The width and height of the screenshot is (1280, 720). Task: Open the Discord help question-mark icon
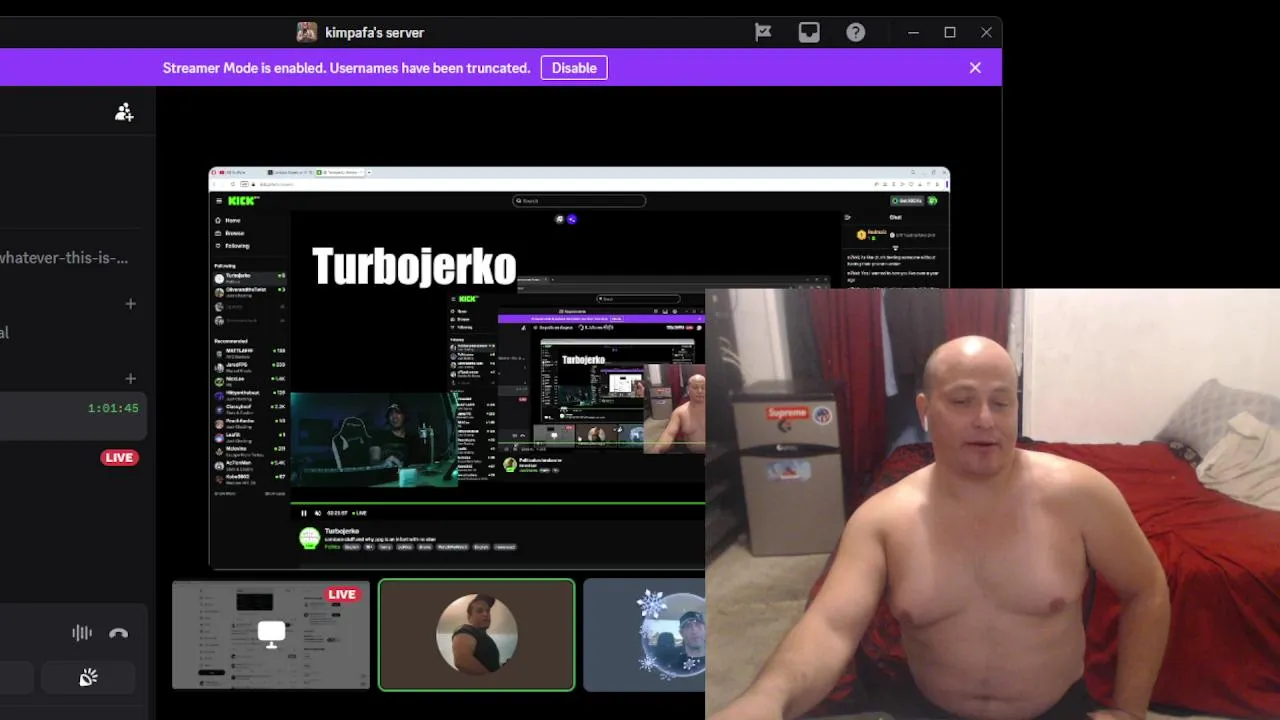pyautogui.click(x=855, y=32)
